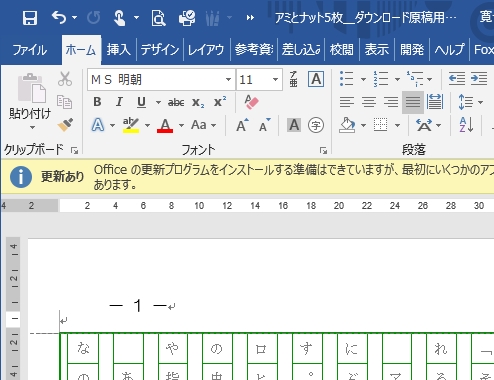Click the horizontal ruler
Image resolution: width=494 pixels, height=380 pixels.
[247, 206]
